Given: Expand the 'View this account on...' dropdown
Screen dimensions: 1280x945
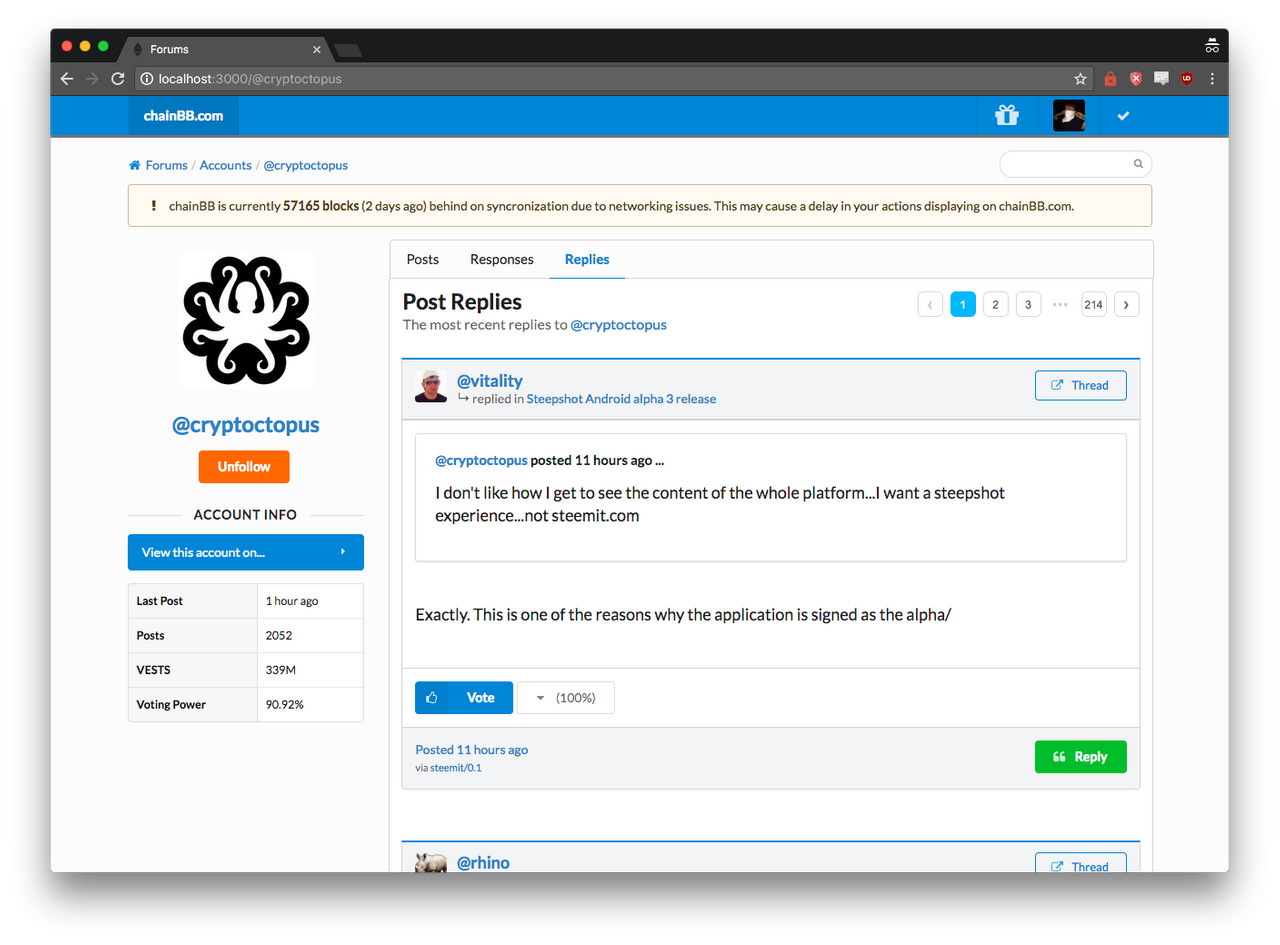Looking at the screenshot, I should click(x=246, y=552).
